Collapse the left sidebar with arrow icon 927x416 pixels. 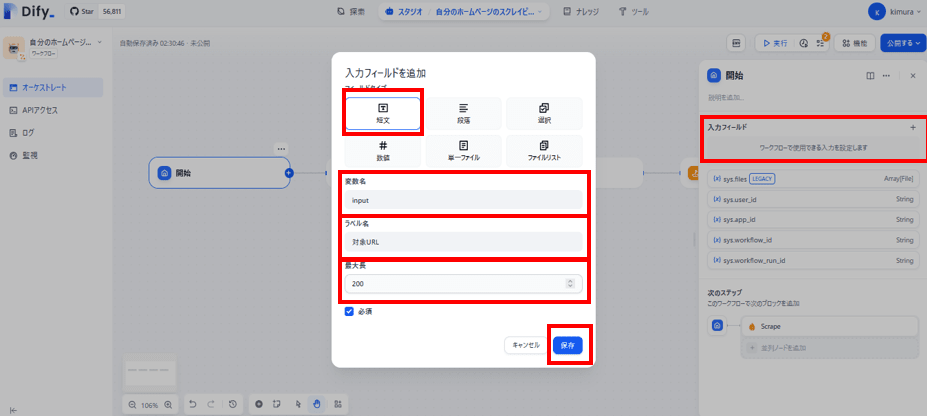pyautogui.click(x=13, y=411)
